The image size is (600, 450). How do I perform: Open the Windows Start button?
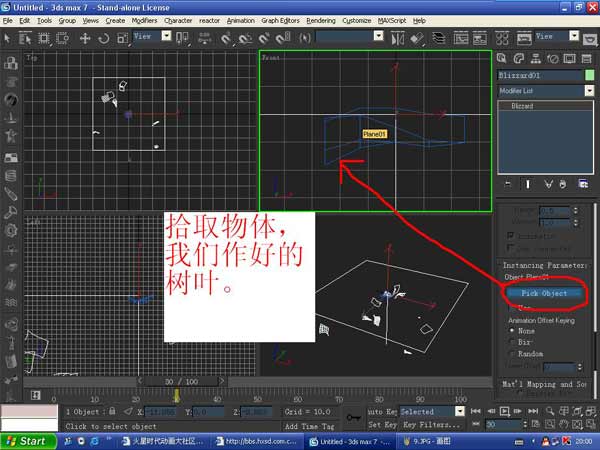27,441
